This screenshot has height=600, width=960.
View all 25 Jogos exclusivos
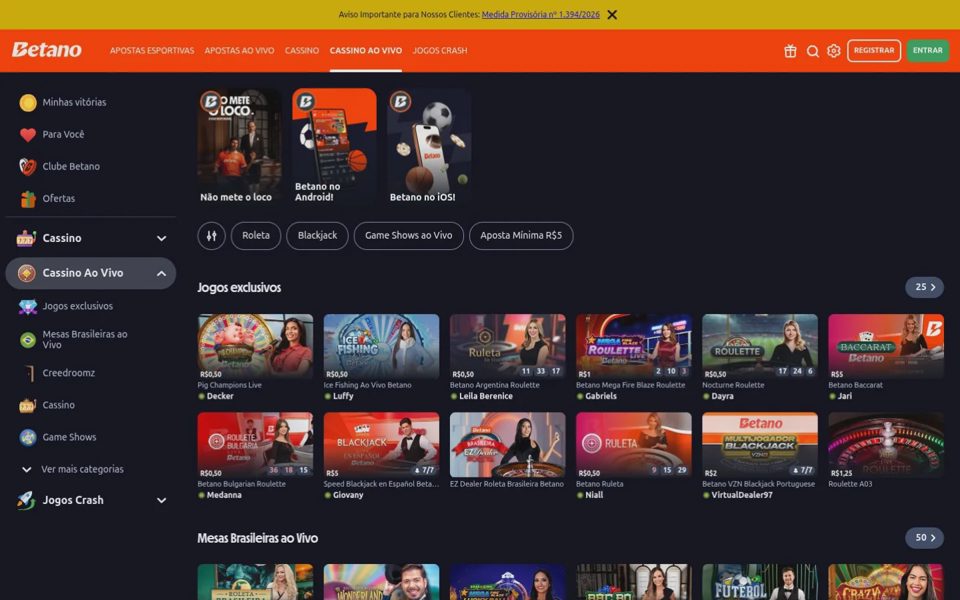click(924, 287)
